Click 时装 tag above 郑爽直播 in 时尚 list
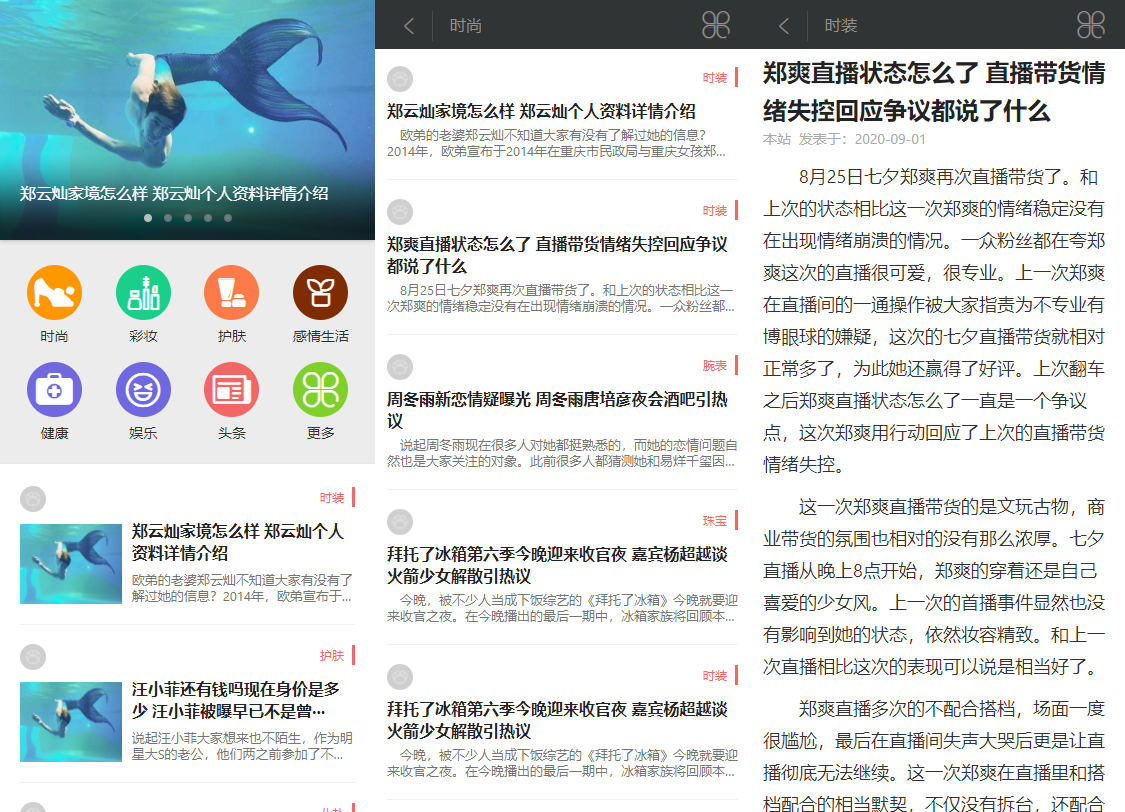Image resolution: width=1125 pixels, height=812 pixels. click(715, 211)
